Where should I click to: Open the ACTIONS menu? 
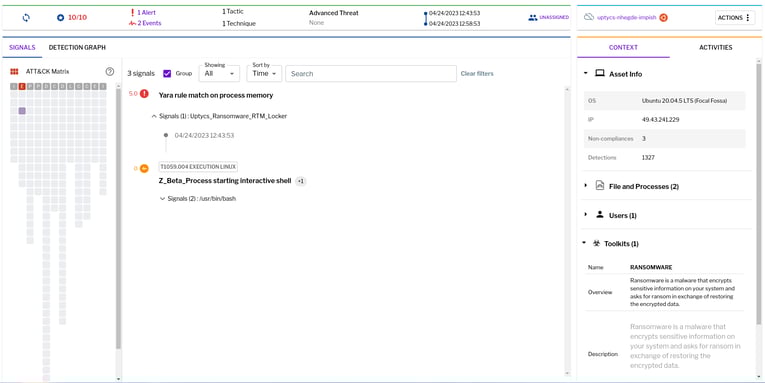coord(735,18)
